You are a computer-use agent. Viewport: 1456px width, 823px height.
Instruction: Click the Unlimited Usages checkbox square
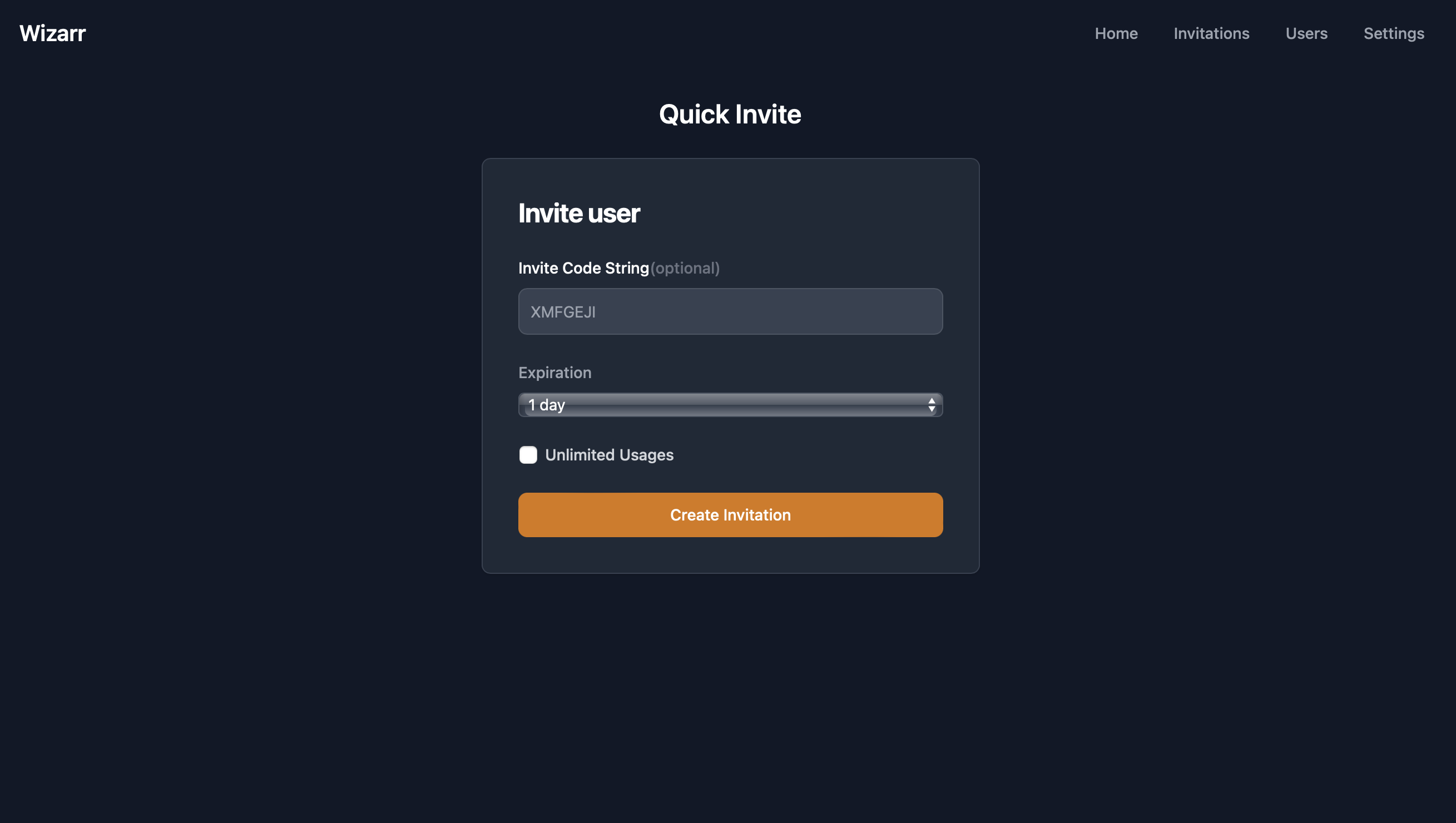pos(528,455)
